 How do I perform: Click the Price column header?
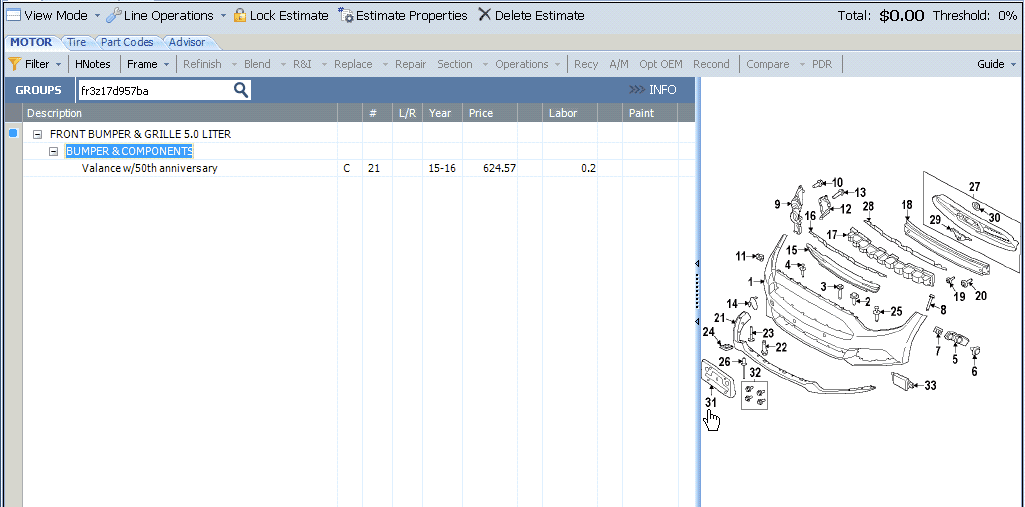[489, 113]
